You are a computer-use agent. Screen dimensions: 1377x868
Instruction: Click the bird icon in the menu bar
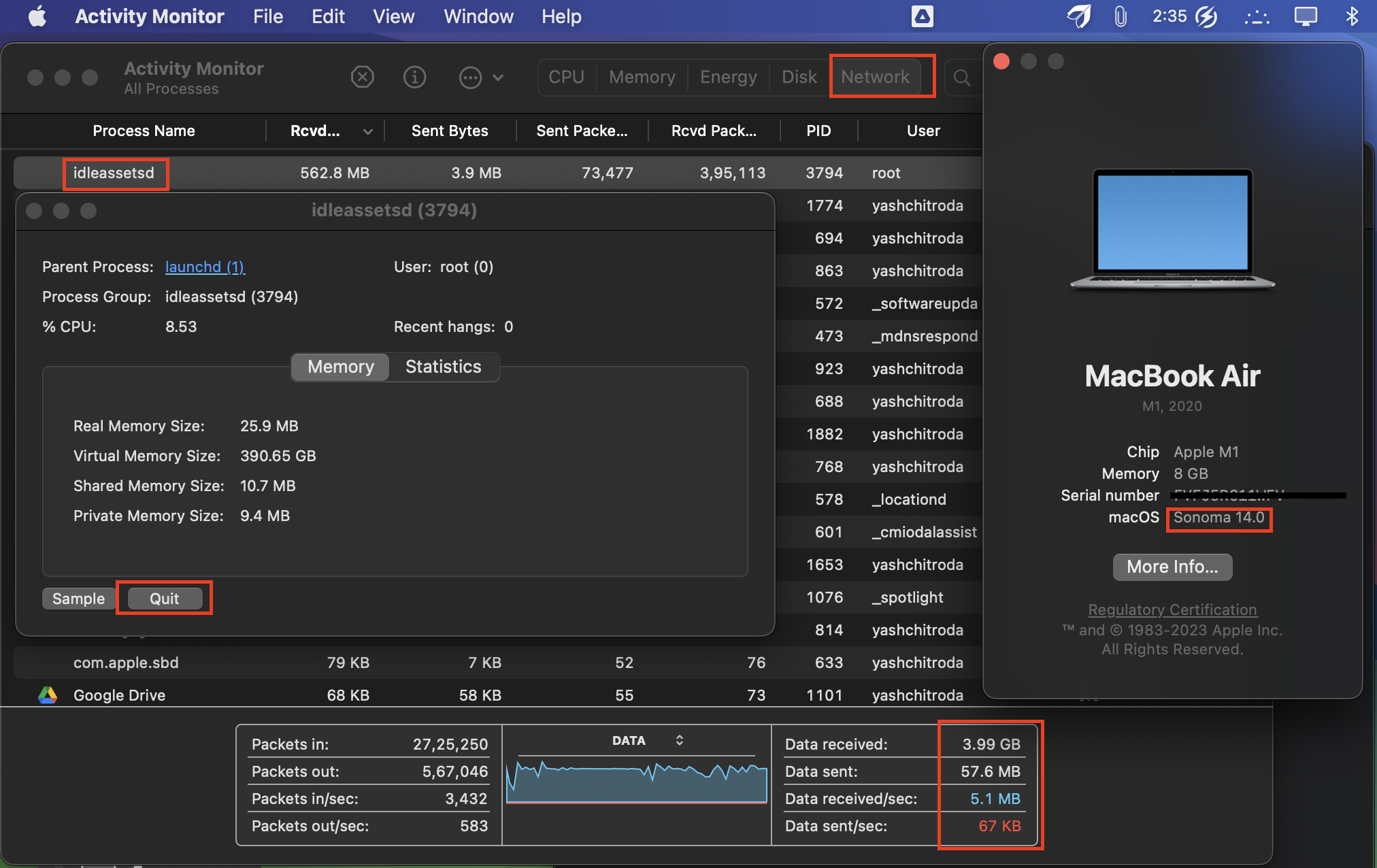[1079, 16]
